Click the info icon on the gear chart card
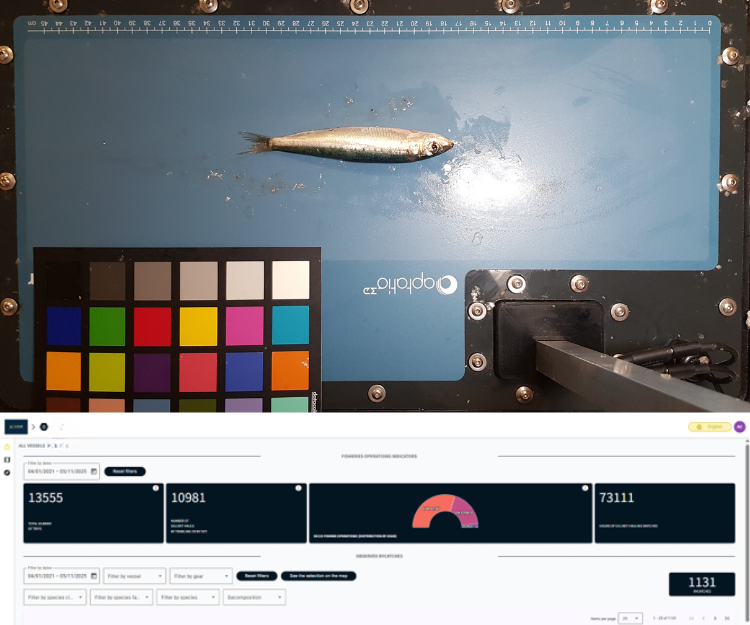Viewport: 750px width, 625px height. click(x=584, y=488)
